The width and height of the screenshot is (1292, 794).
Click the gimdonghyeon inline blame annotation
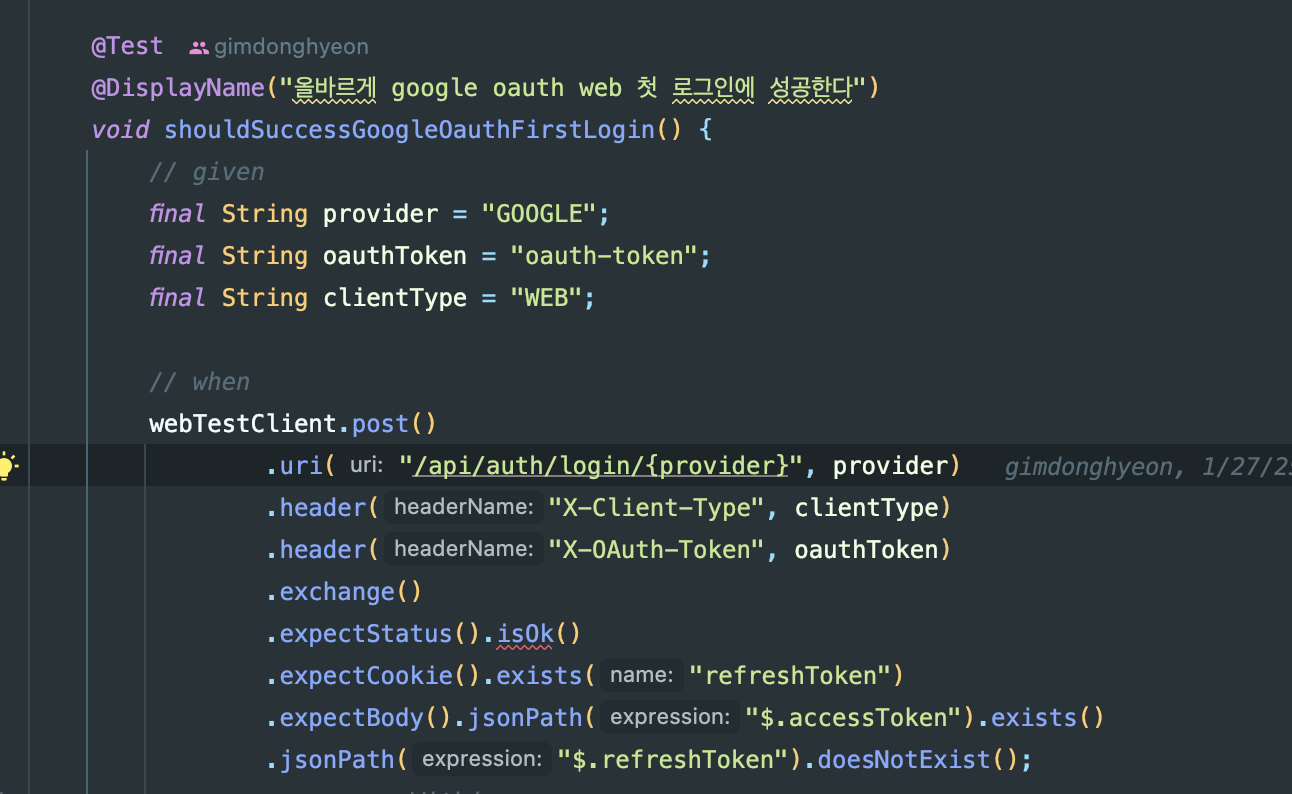[x=1148, y=466]
